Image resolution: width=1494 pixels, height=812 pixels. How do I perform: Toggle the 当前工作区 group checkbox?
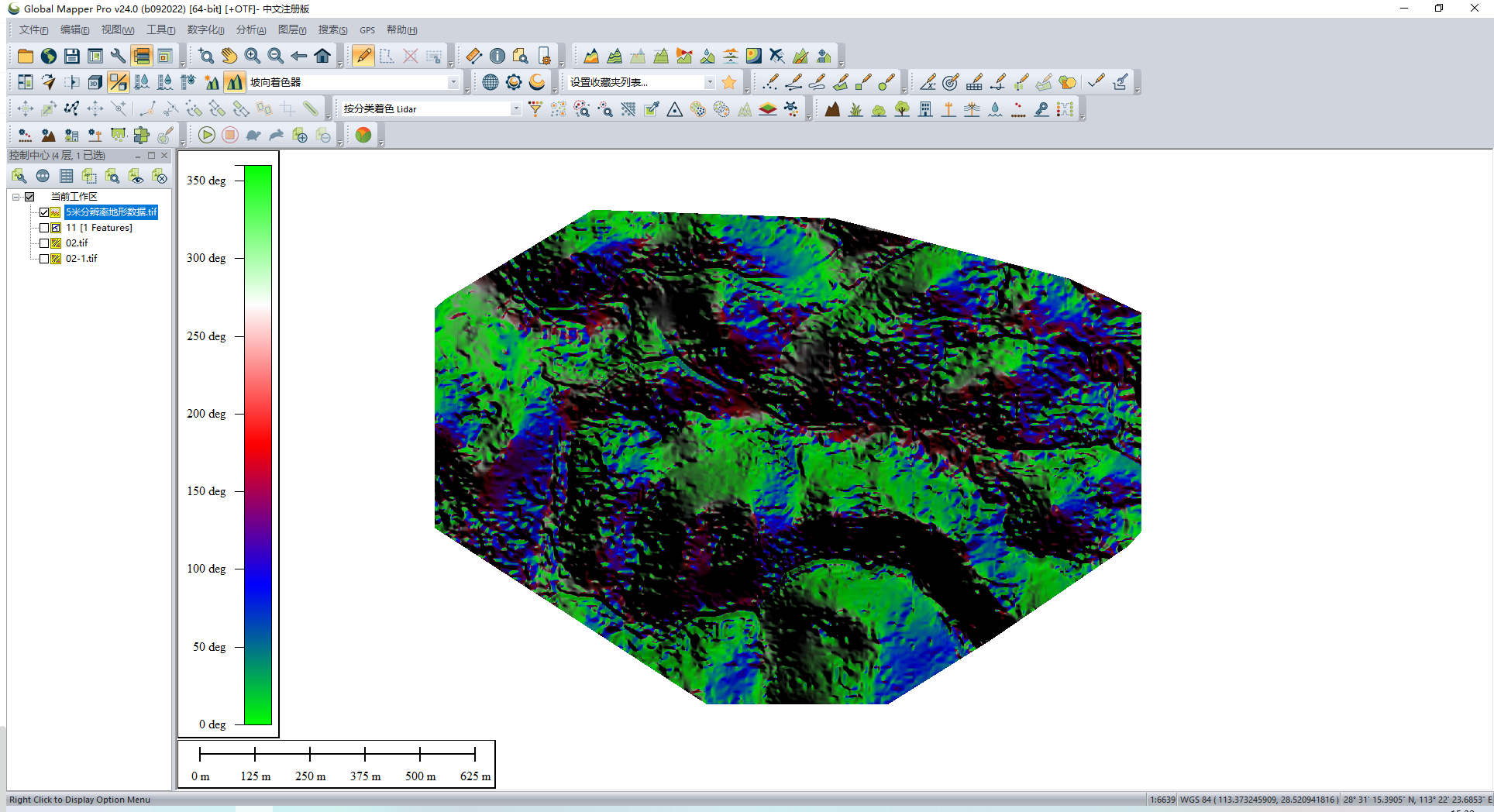pos(29,197)
